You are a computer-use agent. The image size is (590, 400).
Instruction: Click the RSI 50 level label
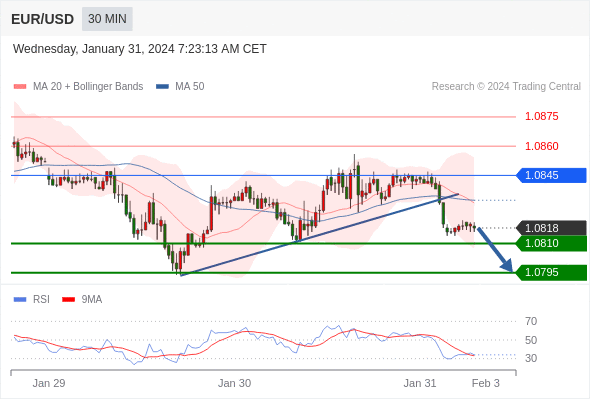531,340
